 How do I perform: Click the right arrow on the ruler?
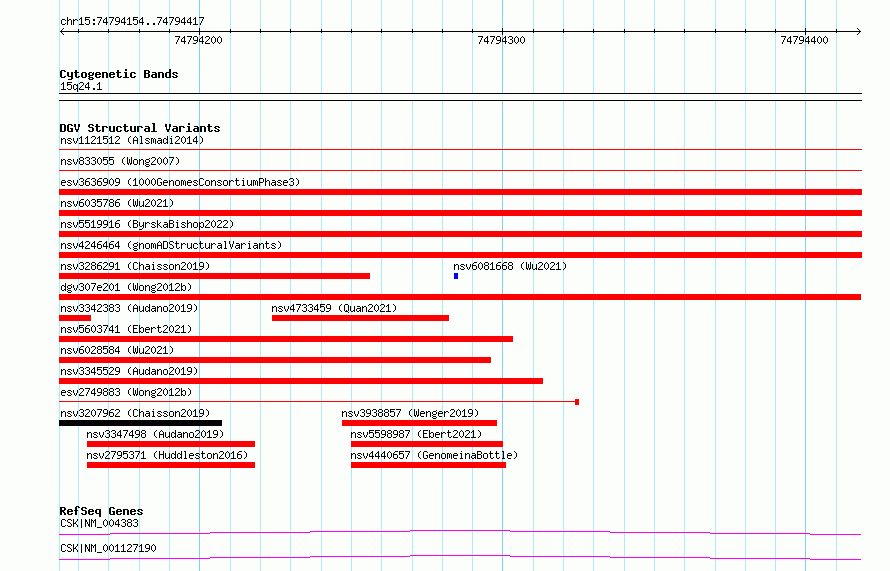click(859, 31)
